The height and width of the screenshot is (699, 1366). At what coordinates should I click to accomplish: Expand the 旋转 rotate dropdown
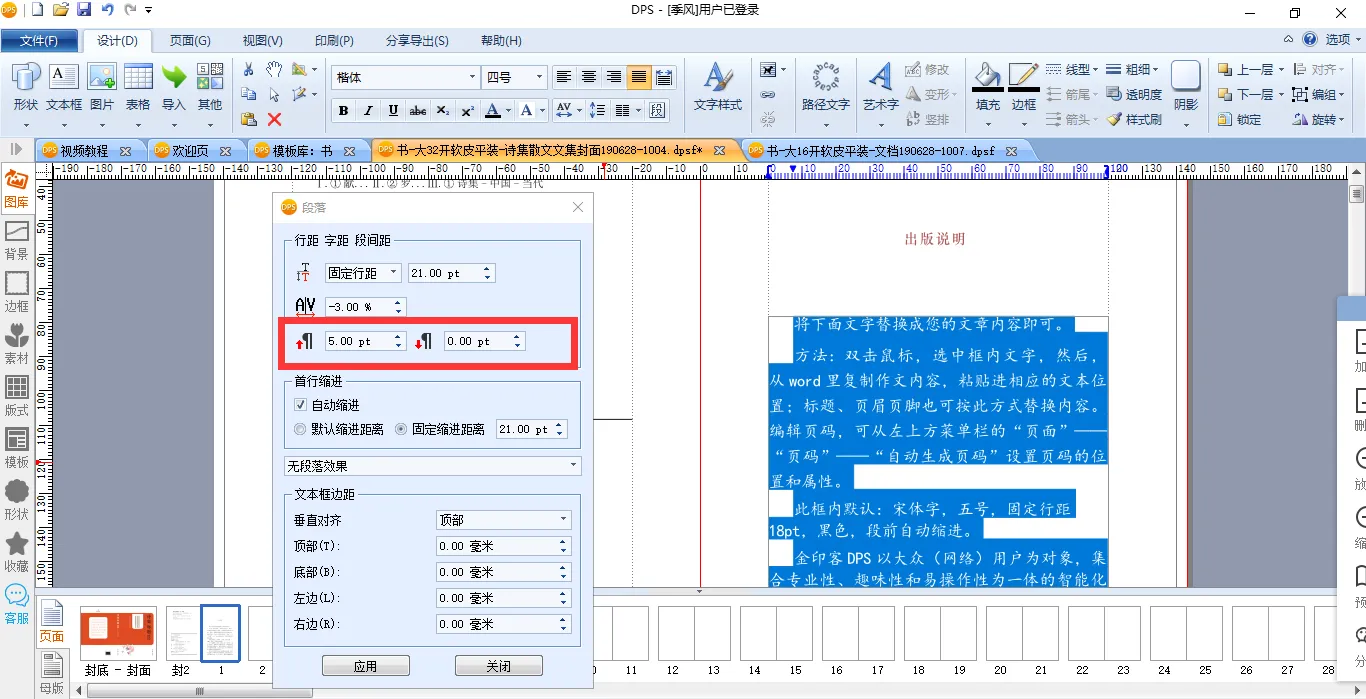(1342, 119)
